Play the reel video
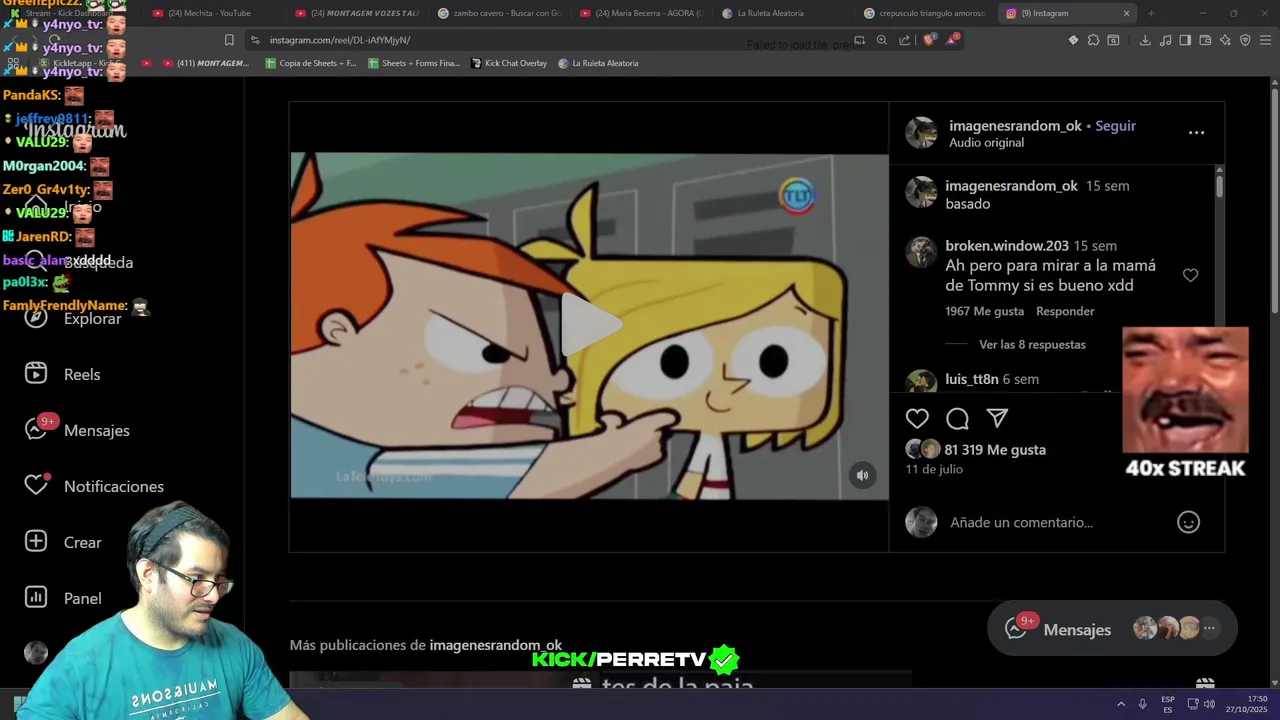The width and height of the screenshot is (1280, 720). [x=590, y=325]
